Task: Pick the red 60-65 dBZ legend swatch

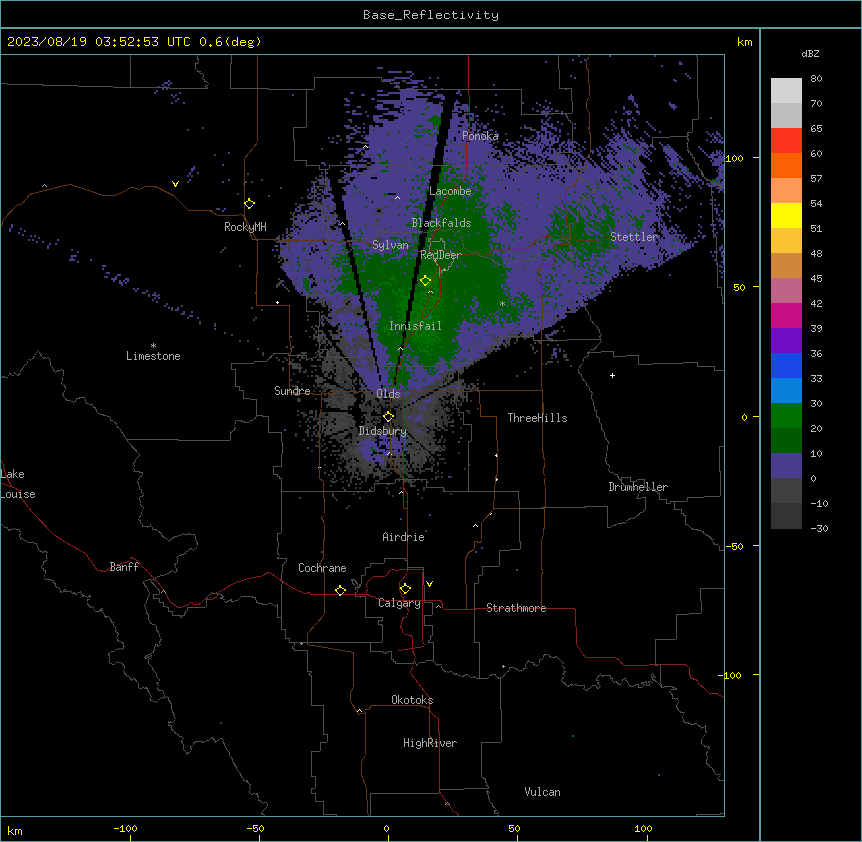Action: point(786,141)
